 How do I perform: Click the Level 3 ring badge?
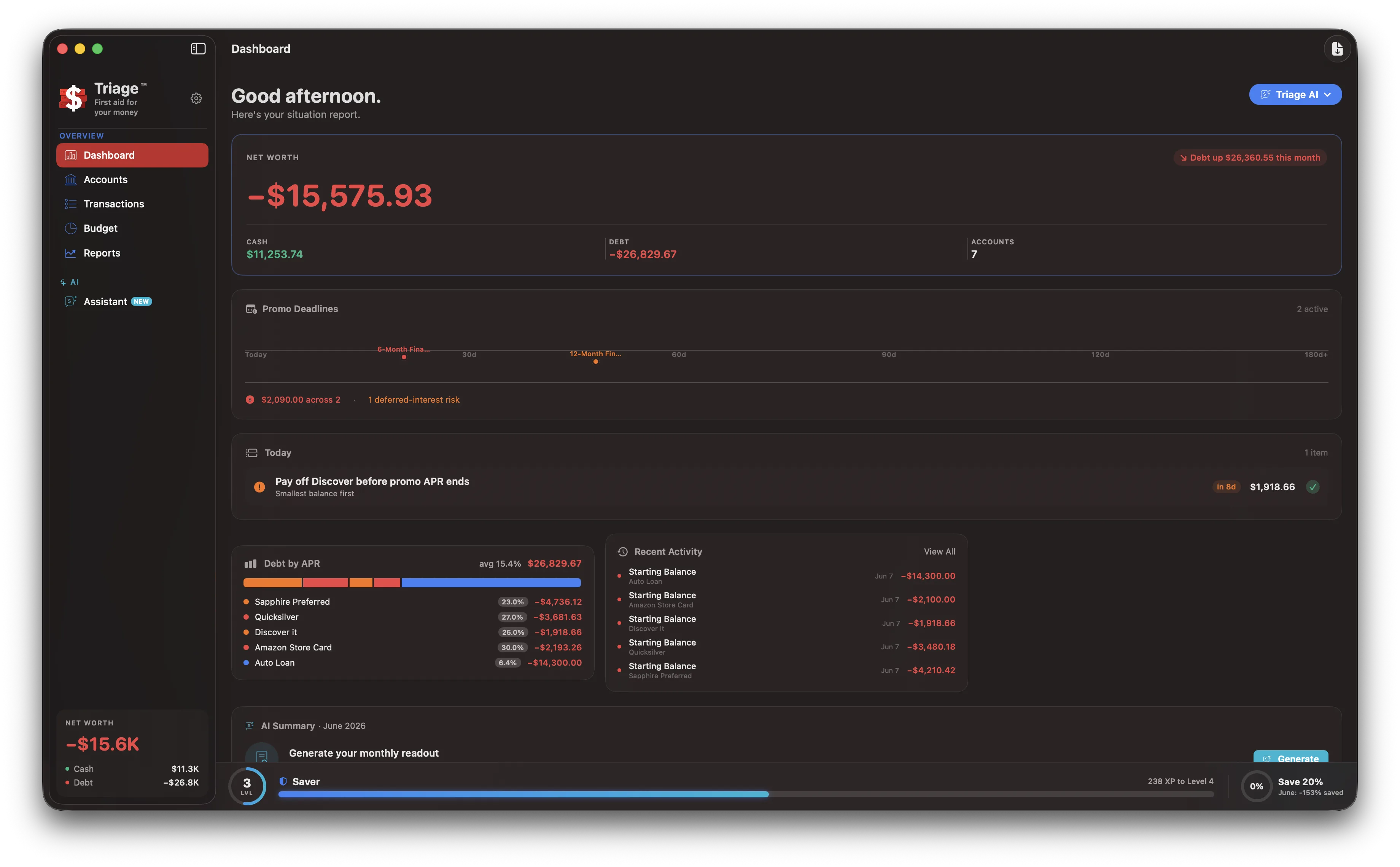[247, 786]
